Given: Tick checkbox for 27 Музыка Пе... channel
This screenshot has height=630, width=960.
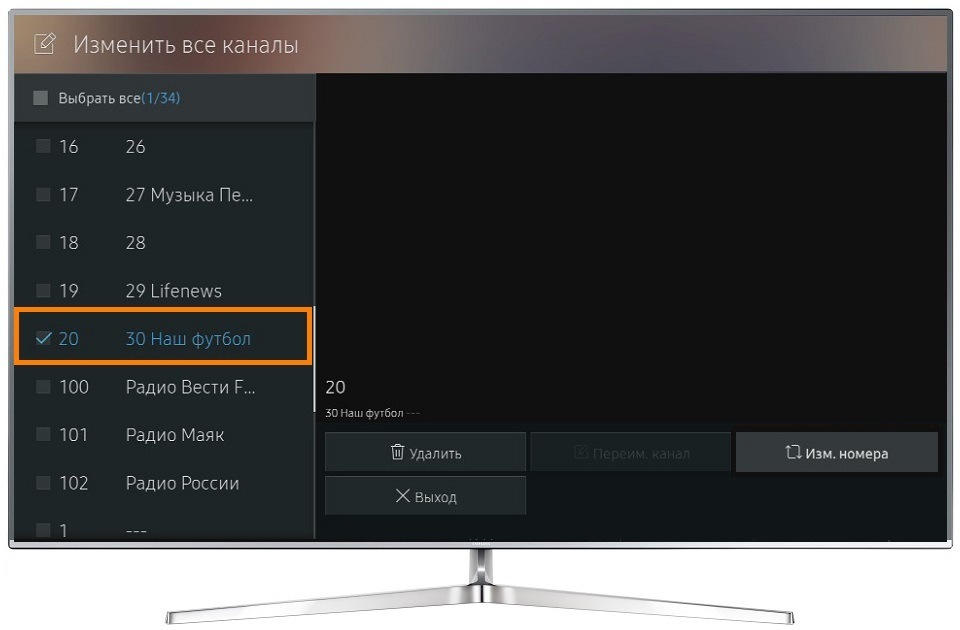Looking at the screenshot, I should (43, 194).
